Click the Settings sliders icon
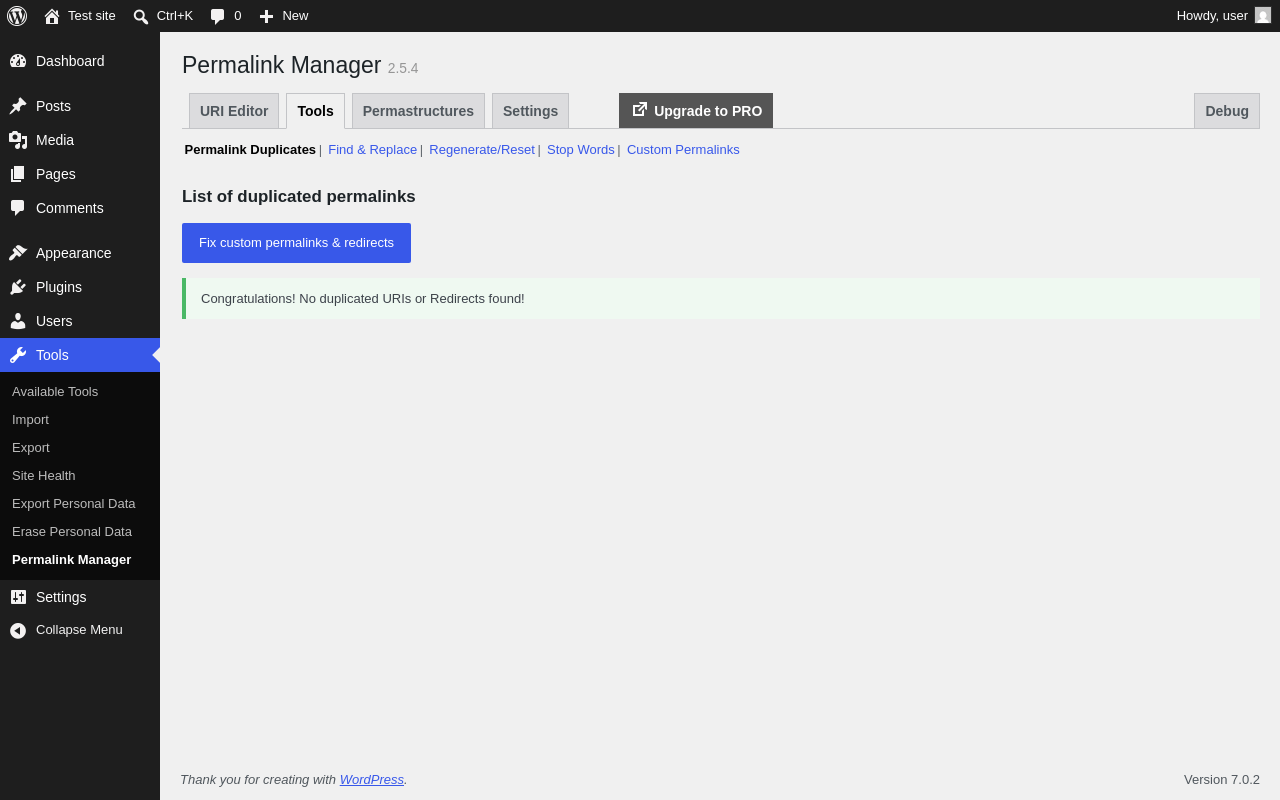 [18, 597]
